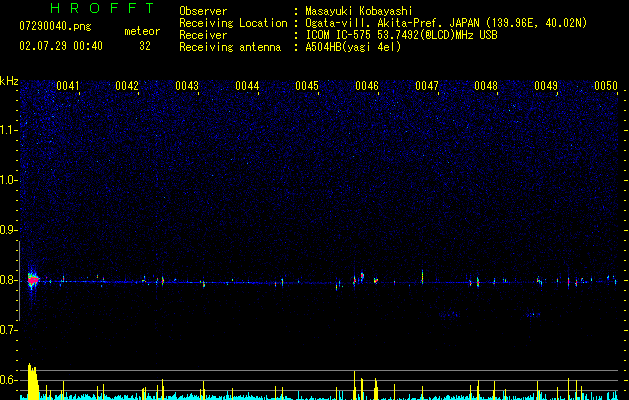The height and width of the screenshot is (400, 629).
Task: Click the timestamp 02.07.29 00:40
Action: [61, 46]
